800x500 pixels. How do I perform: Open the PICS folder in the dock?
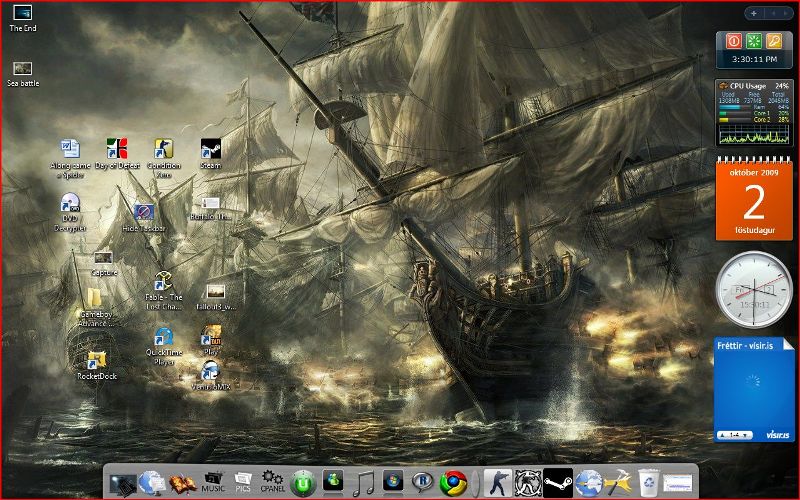(243, 483)
